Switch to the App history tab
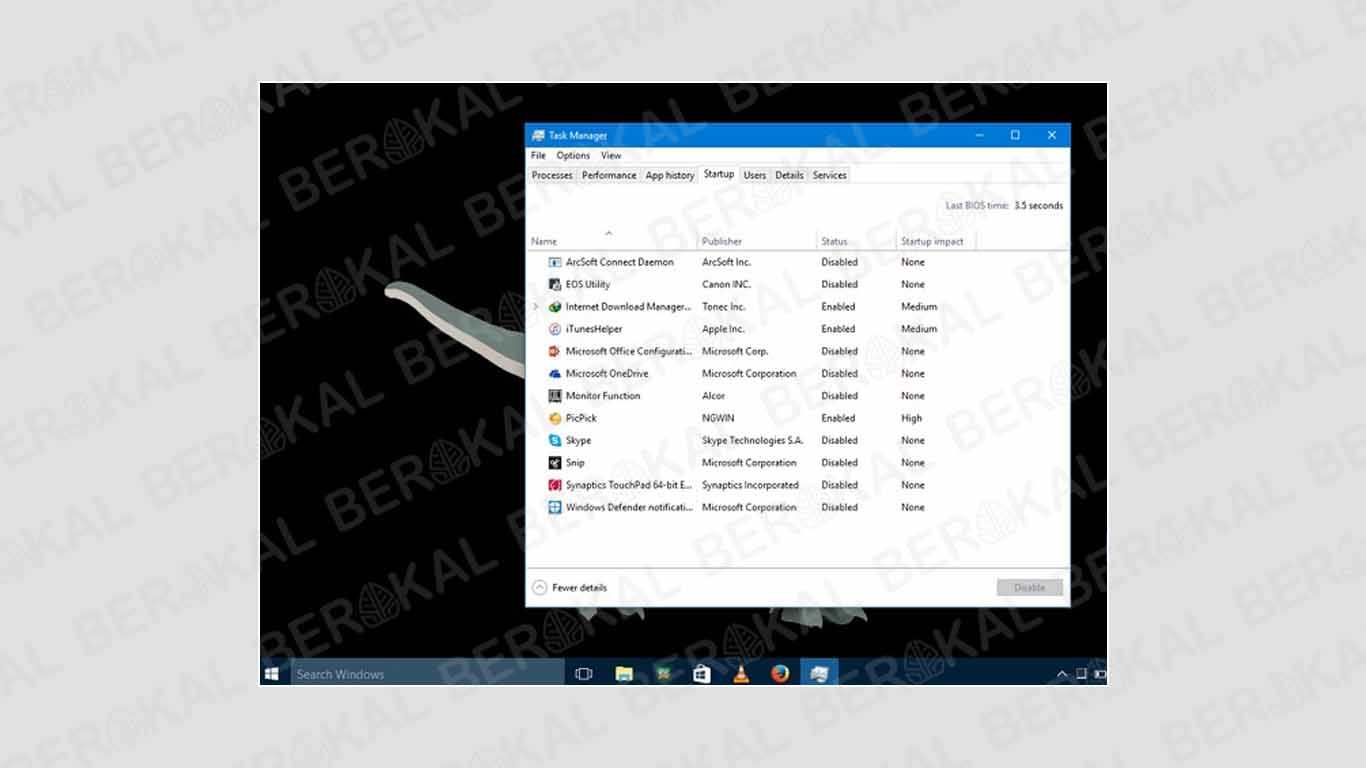The image size is (1366, 768). coord(670,175)
